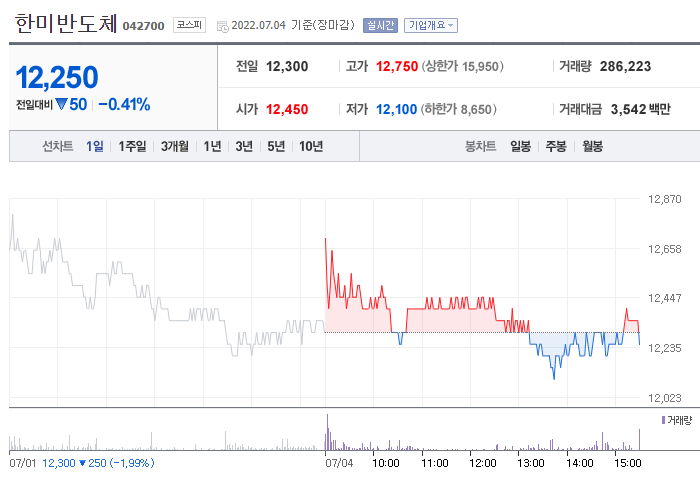The image size is (700, 480).
Task: Select the 3년 line chart tab
Action: [244, 146]
